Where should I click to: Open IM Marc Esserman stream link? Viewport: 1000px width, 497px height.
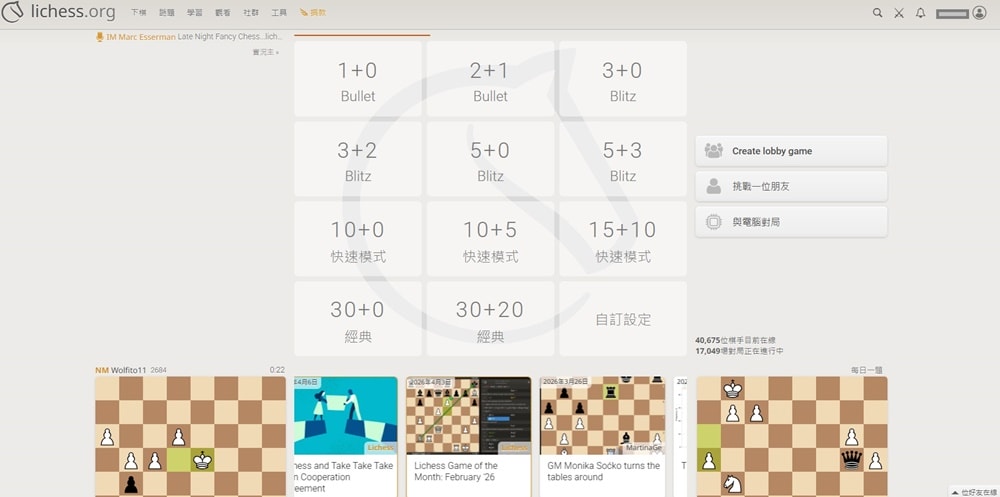click(x=189, y=37)
